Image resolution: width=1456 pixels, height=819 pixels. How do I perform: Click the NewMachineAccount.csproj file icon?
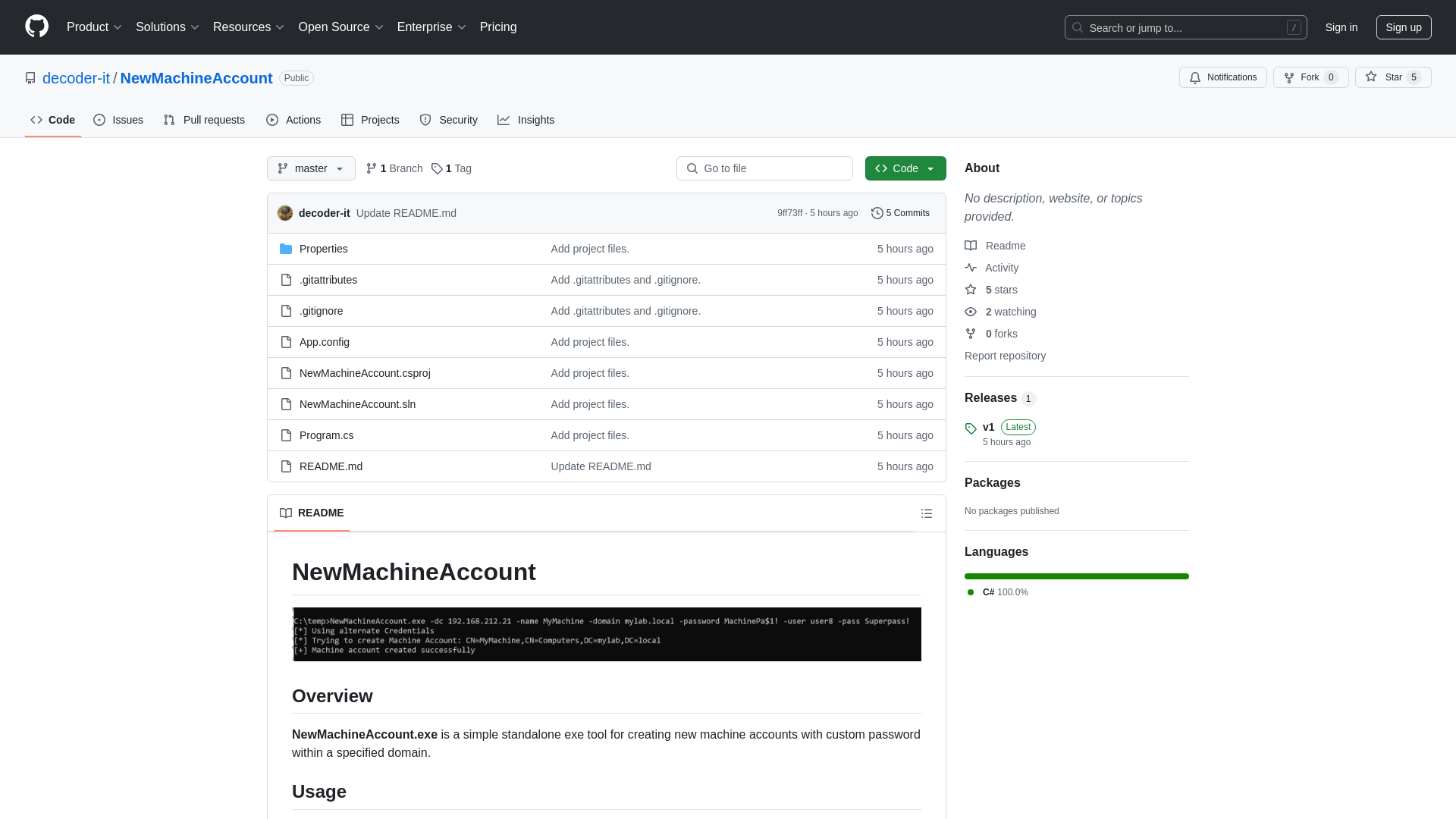click(x=286, y=373)
